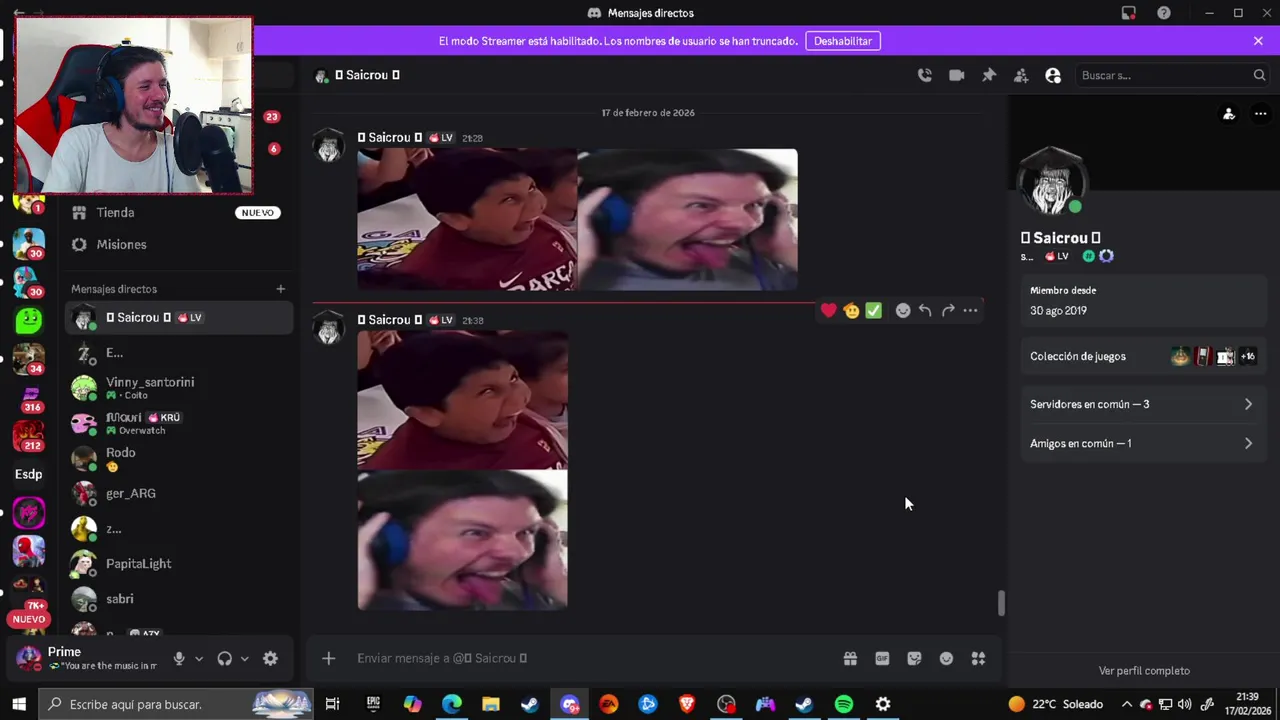Open weather widget 22°C Soleado
The height and width of the screenshot is (720, 1280).
[1055, 704]
